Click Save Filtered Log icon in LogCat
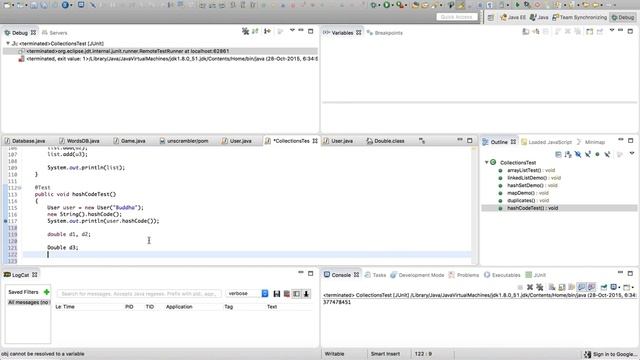The image size is (640, 360). tap(277, 293)
